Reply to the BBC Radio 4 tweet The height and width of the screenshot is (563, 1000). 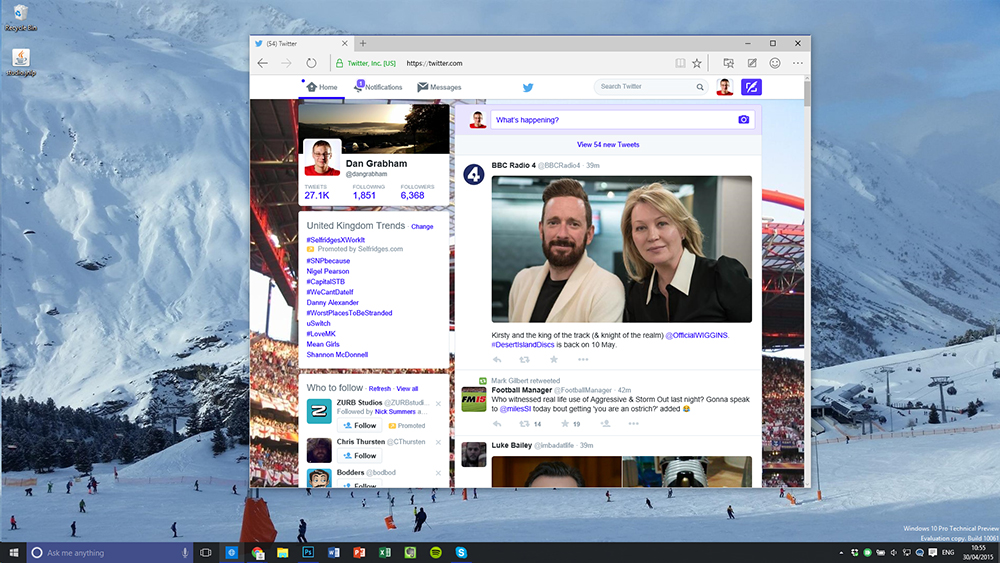[x=497, y=360]
